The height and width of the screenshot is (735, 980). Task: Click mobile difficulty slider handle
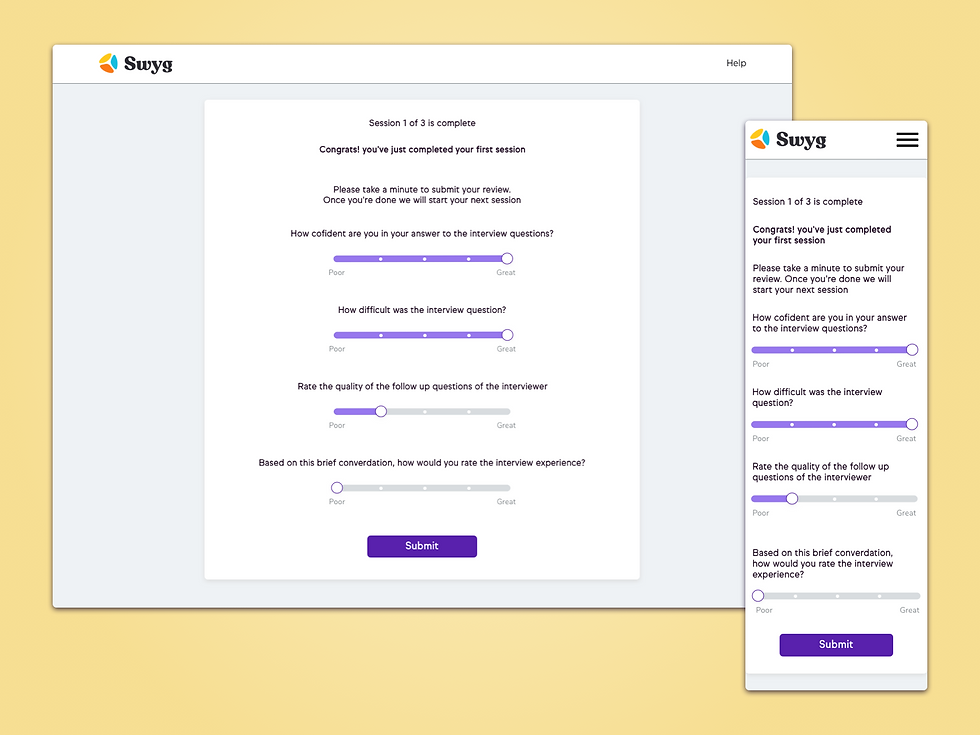point(912,424)
